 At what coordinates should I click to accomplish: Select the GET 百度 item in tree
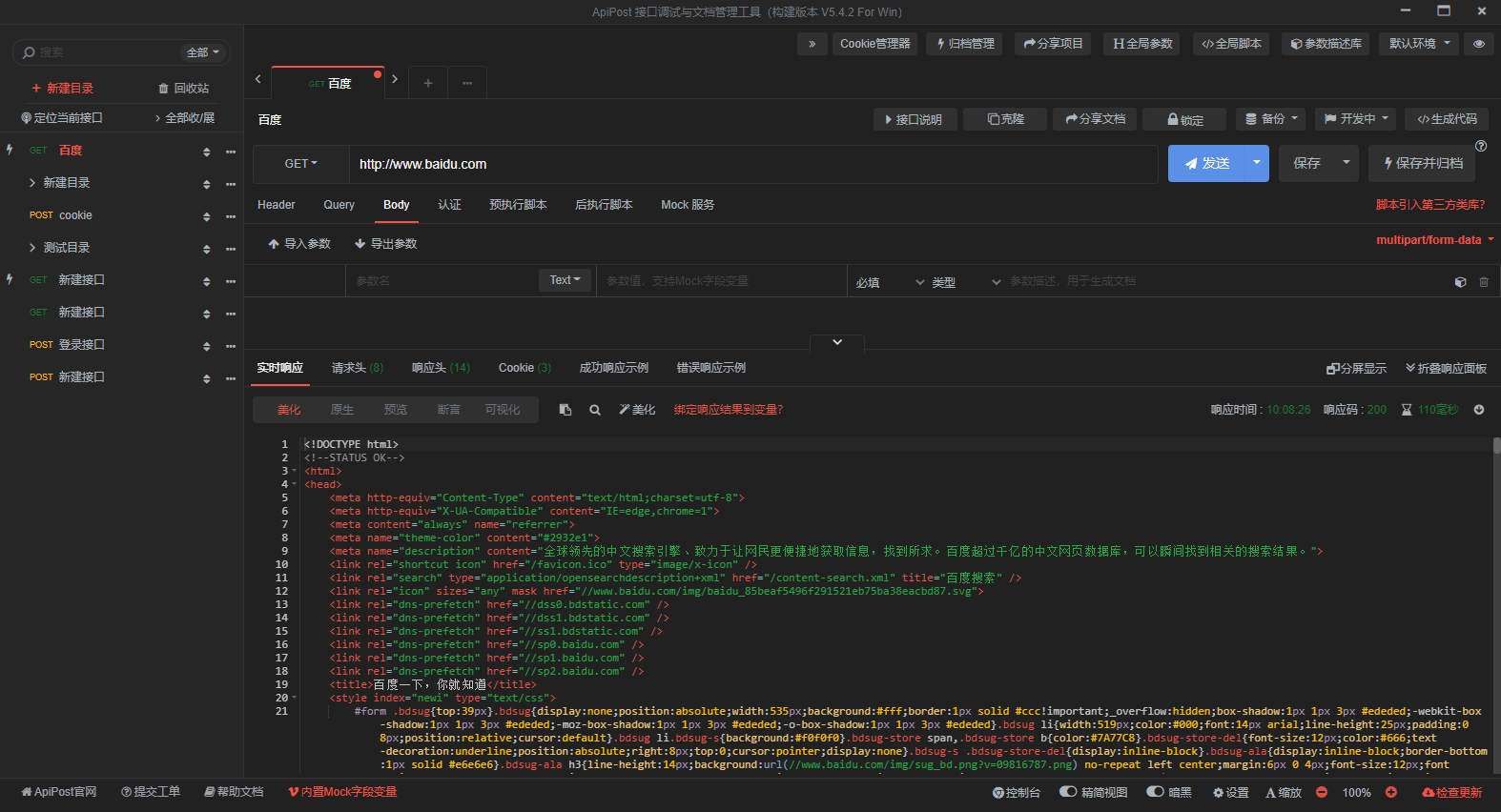71,151
